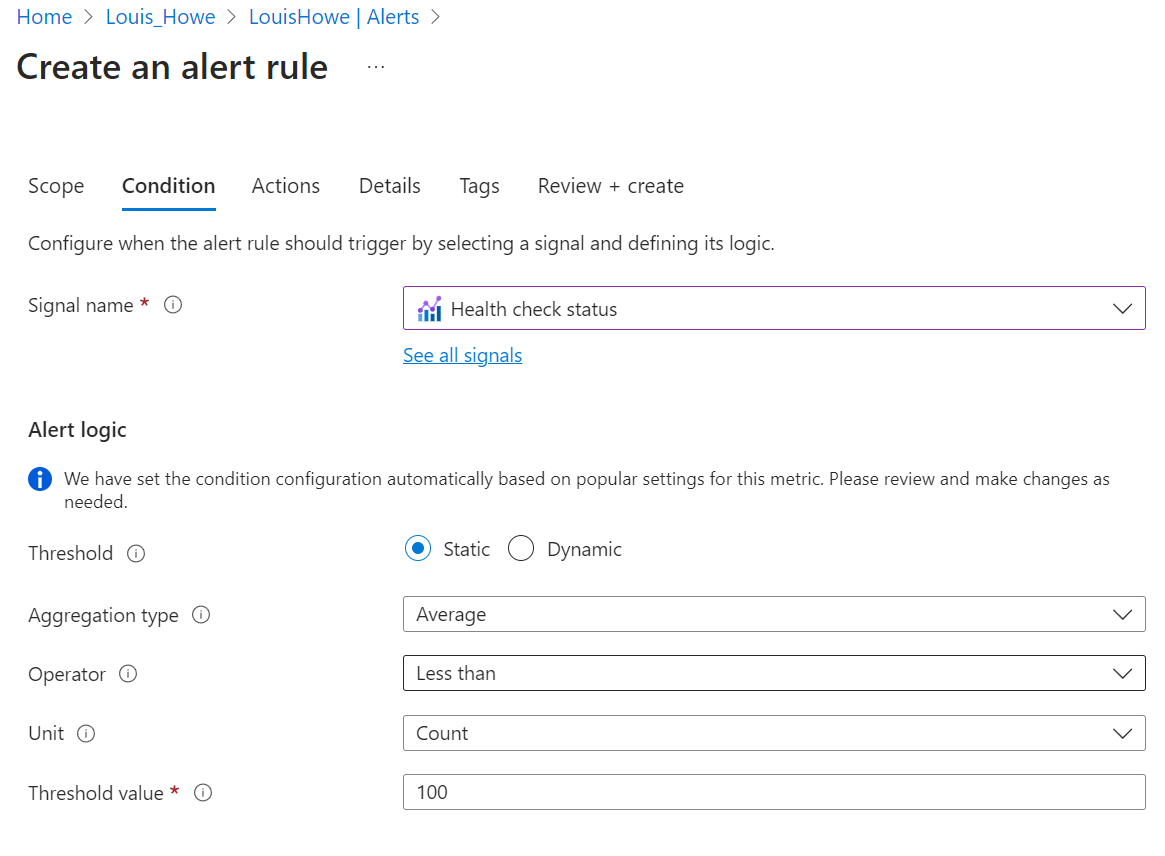
Task: Switch to the Scope tab
Action: click(56, 186)
